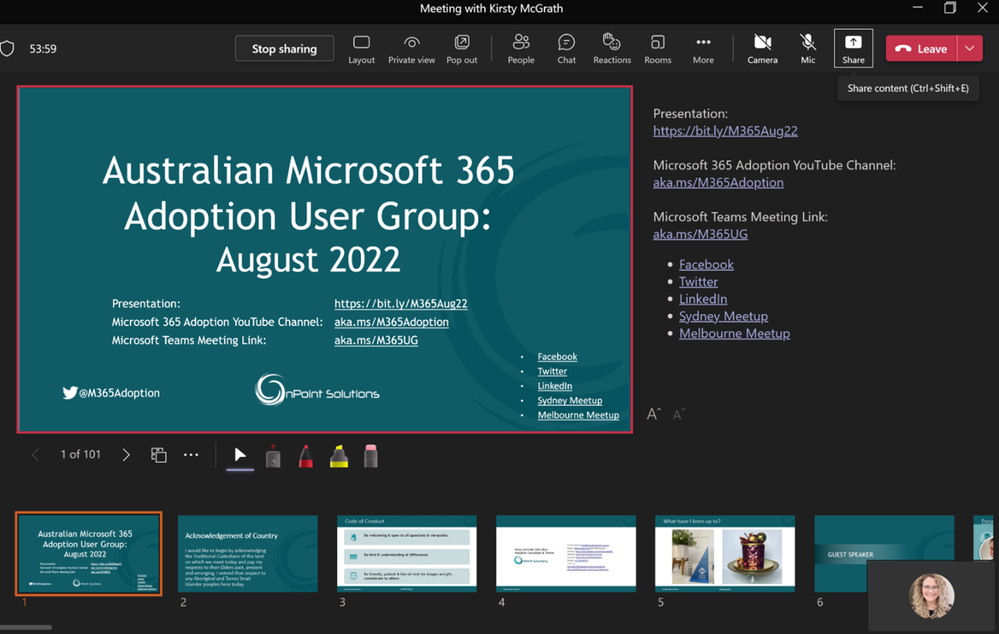Click Facebook link on the slide
The width and height of the screenshot is (999, 634).
557,357
